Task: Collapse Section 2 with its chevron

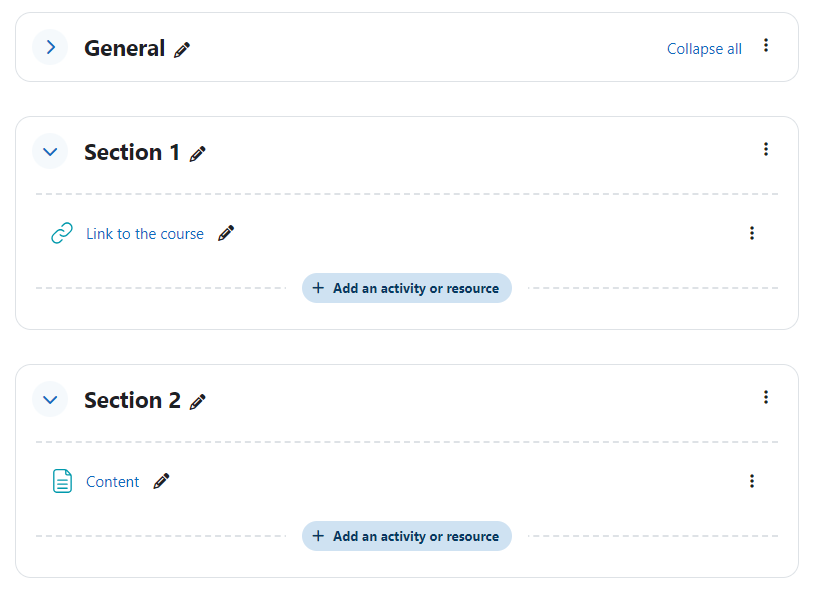Action: (x=51, y=400)
